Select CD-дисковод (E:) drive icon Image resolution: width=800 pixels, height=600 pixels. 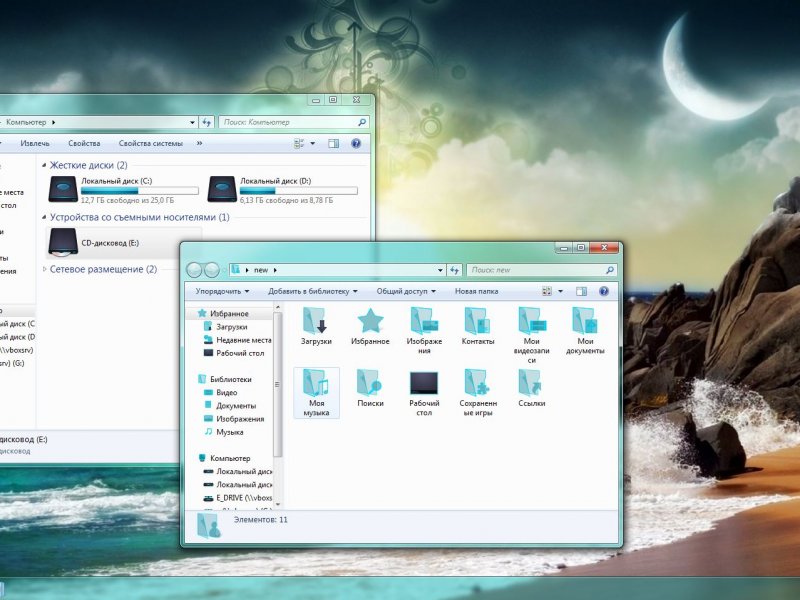click(63, 241)
